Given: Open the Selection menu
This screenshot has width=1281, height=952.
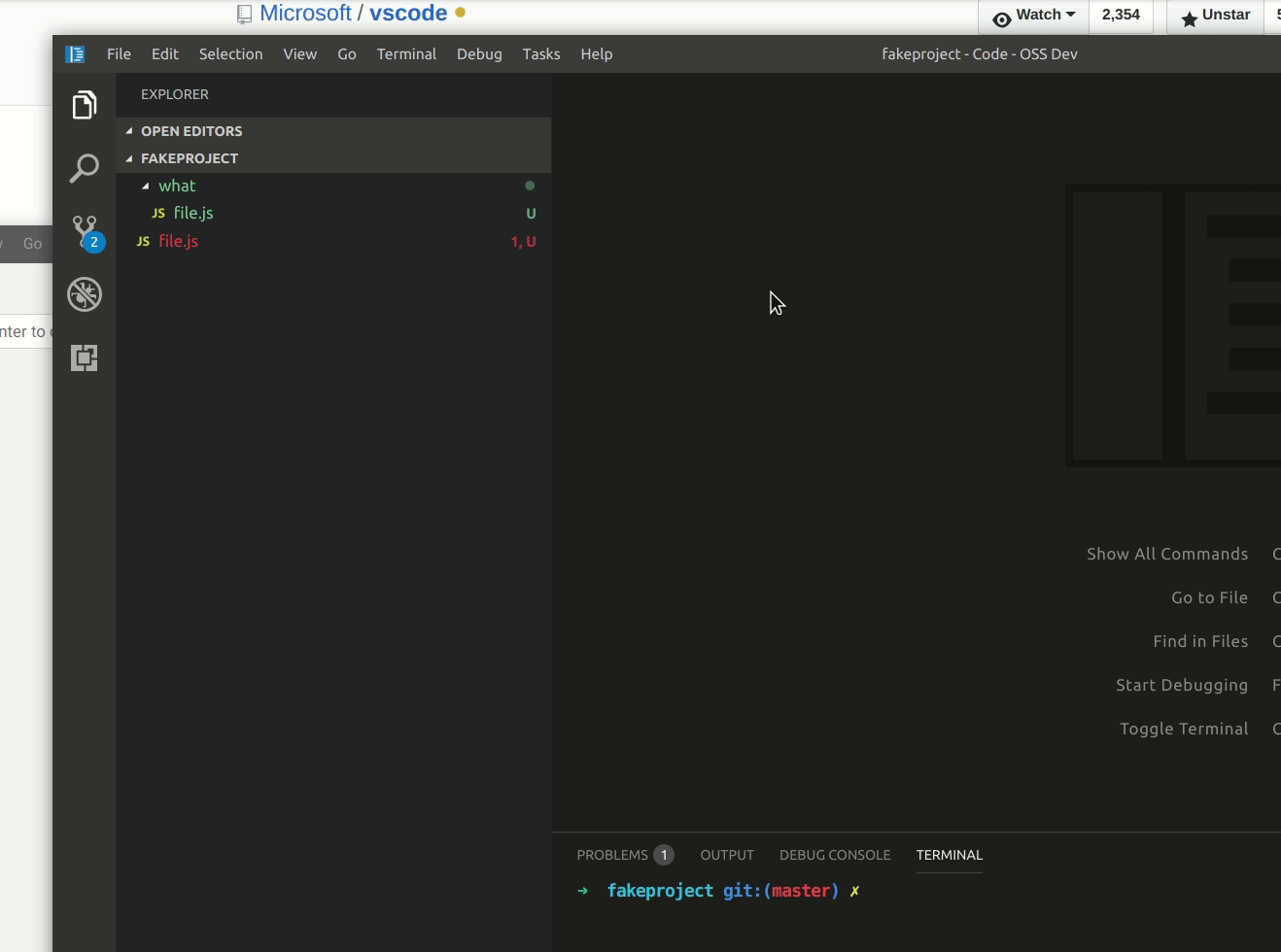Looking at the screenshot, I should 230,54.
